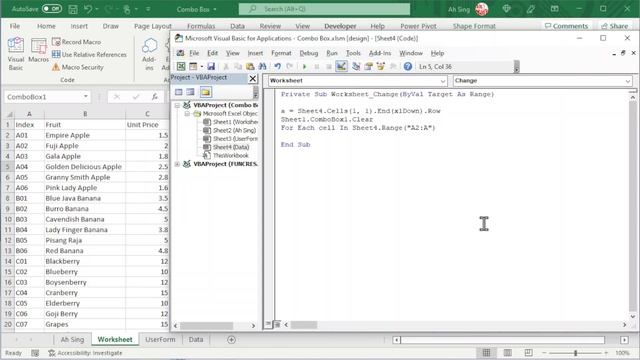
Task: Open the Macros dialog in the ribbon
Action: click(39, 50)
